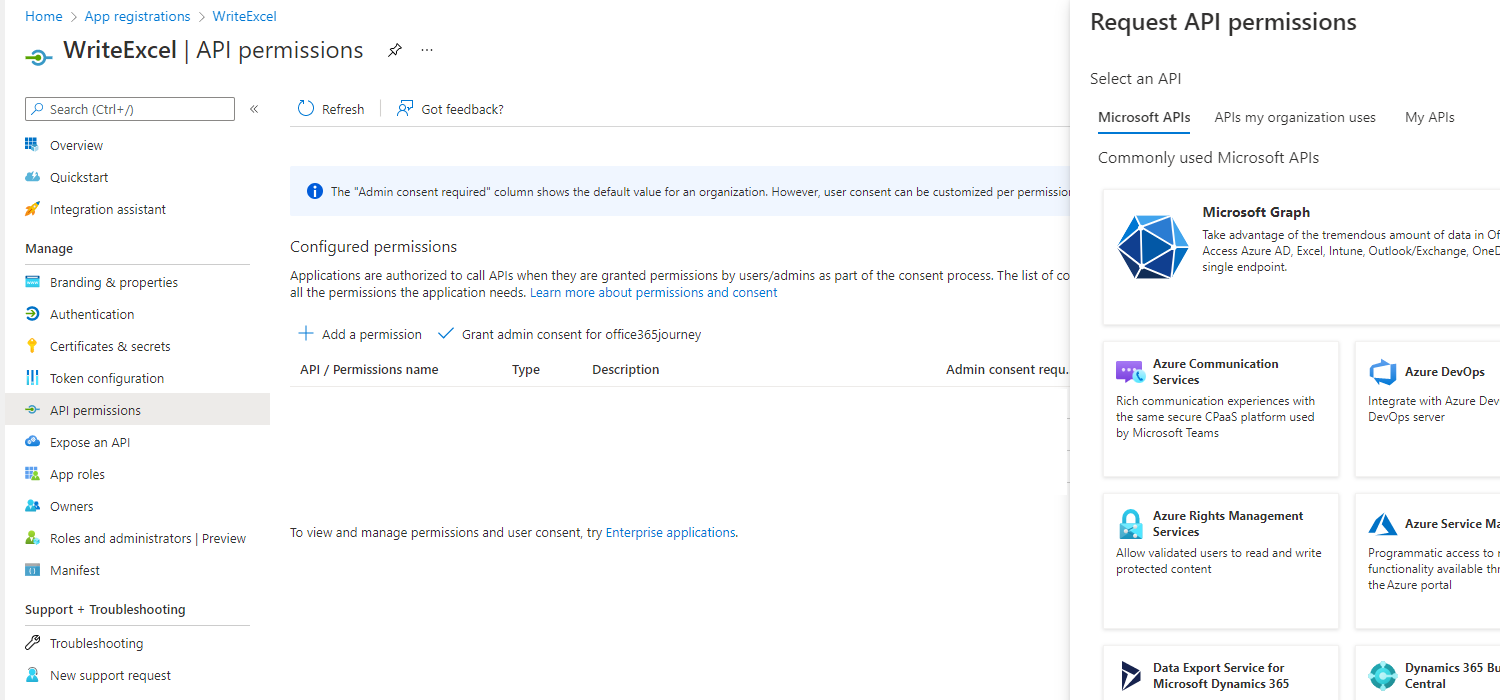The width and height of the screenshot is (1500, 700).
Task: Click the Azure Rights Management Services icon
Action: [1130, 524]
